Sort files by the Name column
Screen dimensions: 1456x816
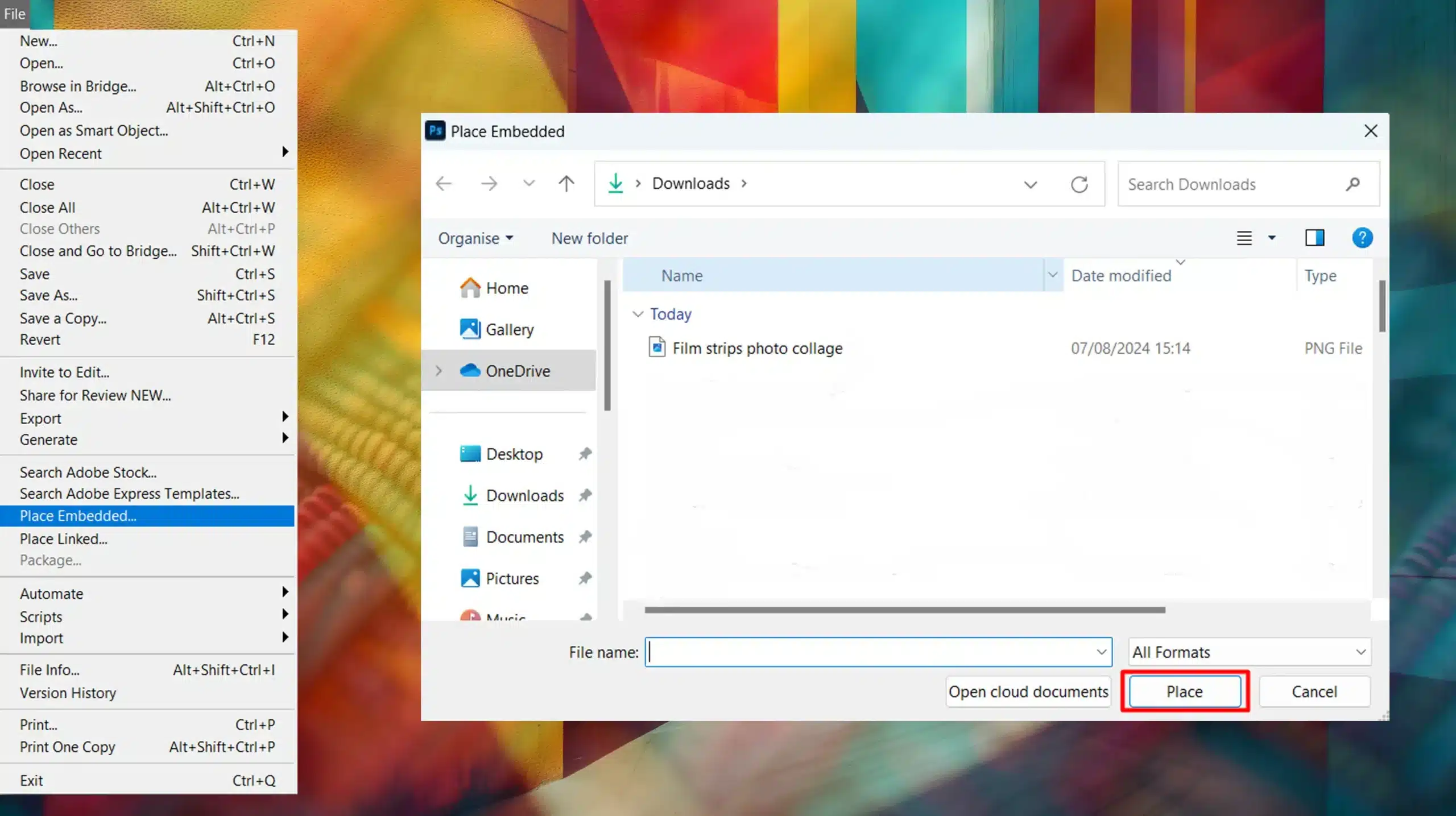pyautogui.click(x=833, y=276)
